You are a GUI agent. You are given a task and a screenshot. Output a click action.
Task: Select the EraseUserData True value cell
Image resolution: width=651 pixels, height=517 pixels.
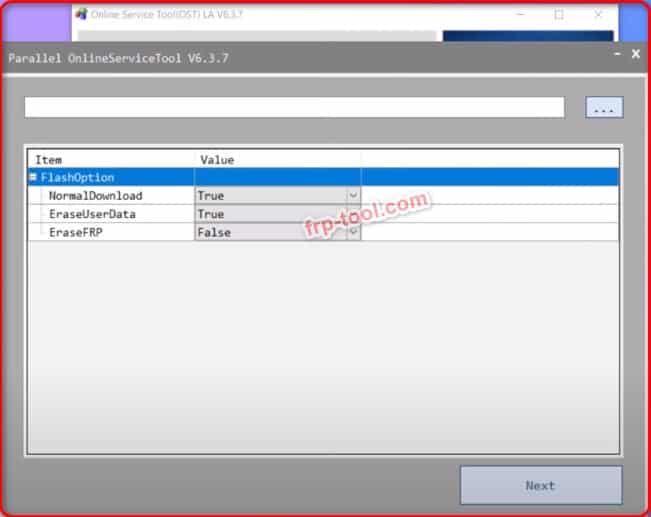[x=277, y=214]
